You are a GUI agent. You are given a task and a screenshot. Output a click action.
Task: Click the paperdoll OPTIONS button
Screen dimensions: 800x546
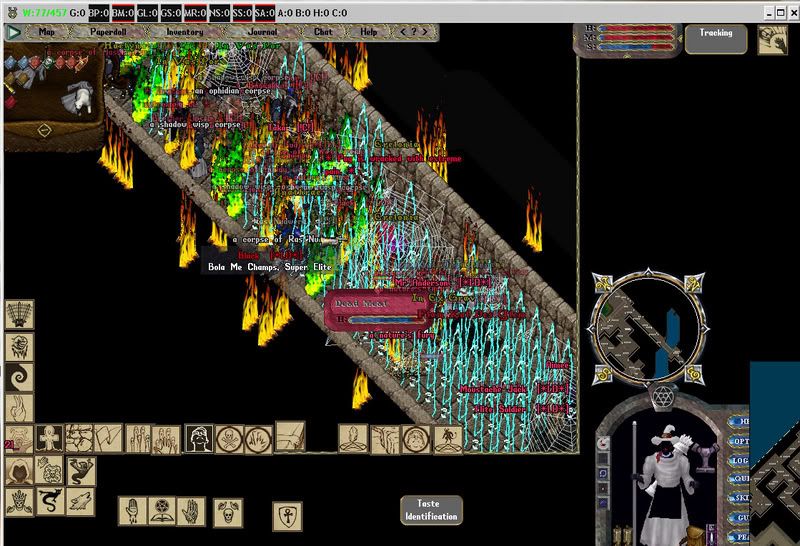[x=739, y=441]
